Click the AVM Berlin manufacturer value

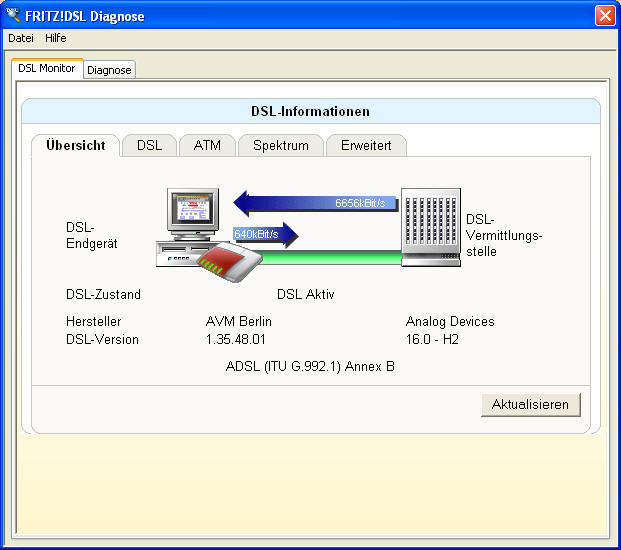239,321
